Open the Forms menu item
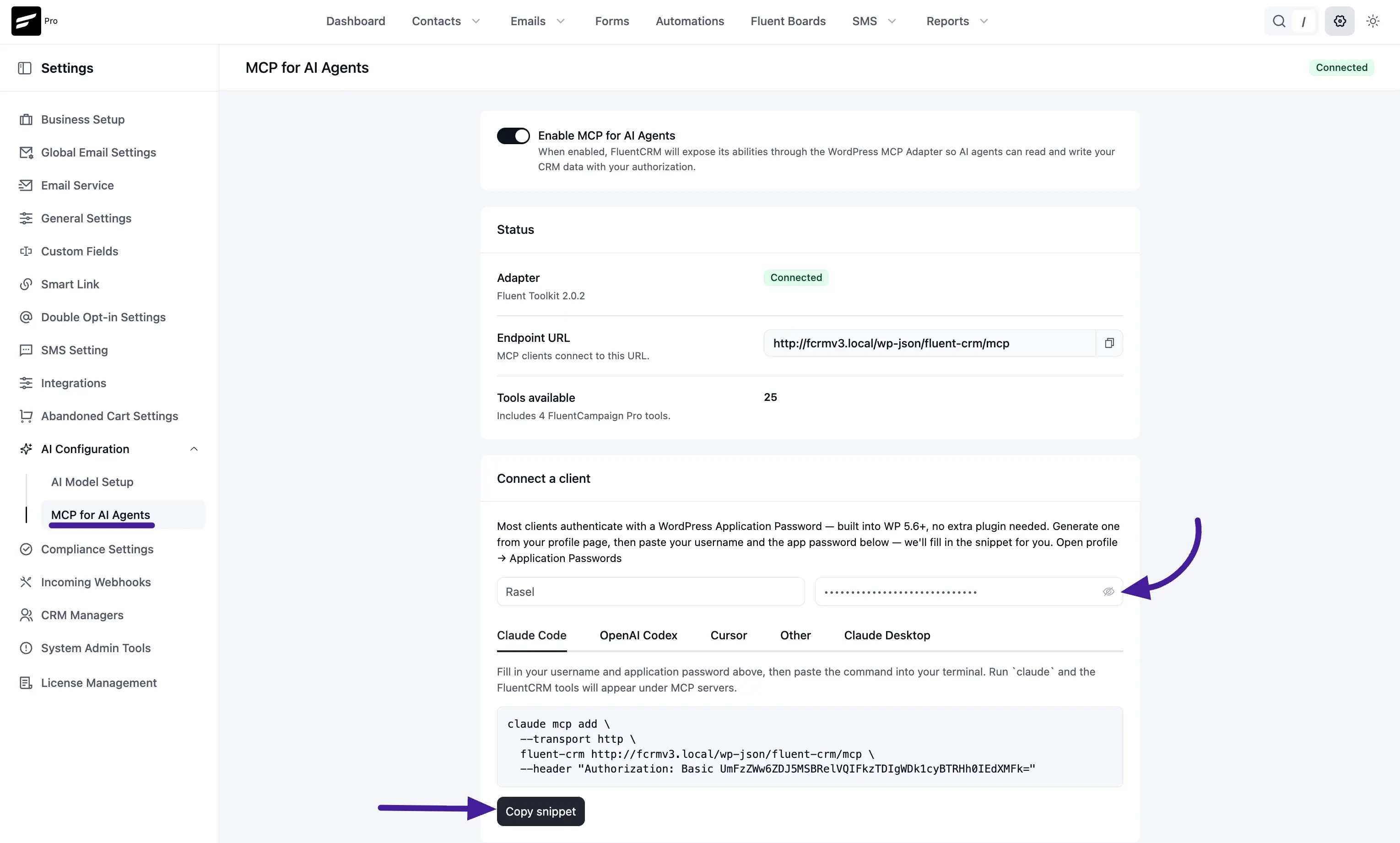 [x=612, y=21]
